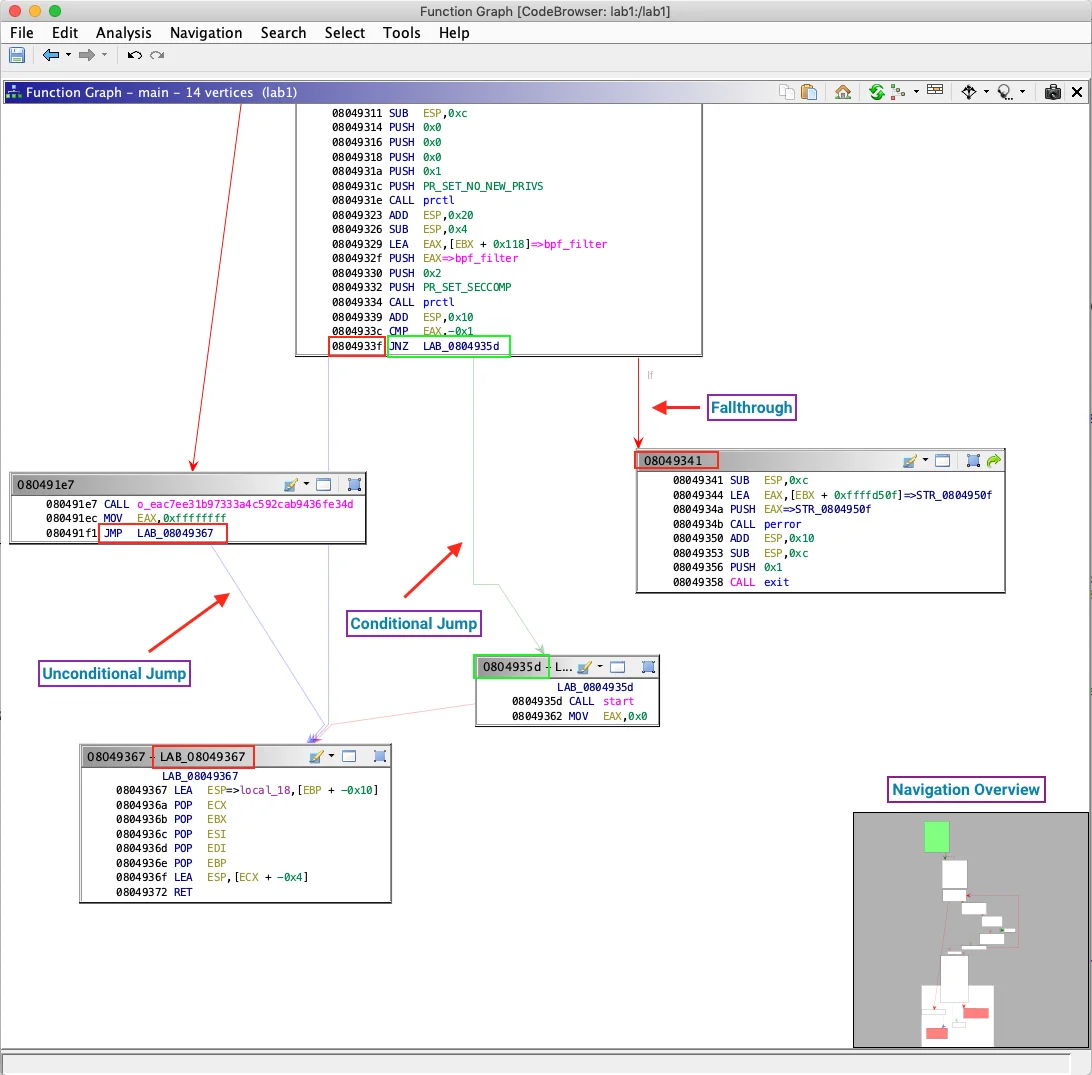Open the layout style dropdown in the toolbar
The width and height of the screenshot is (1092, 1075).
(916, 91)
